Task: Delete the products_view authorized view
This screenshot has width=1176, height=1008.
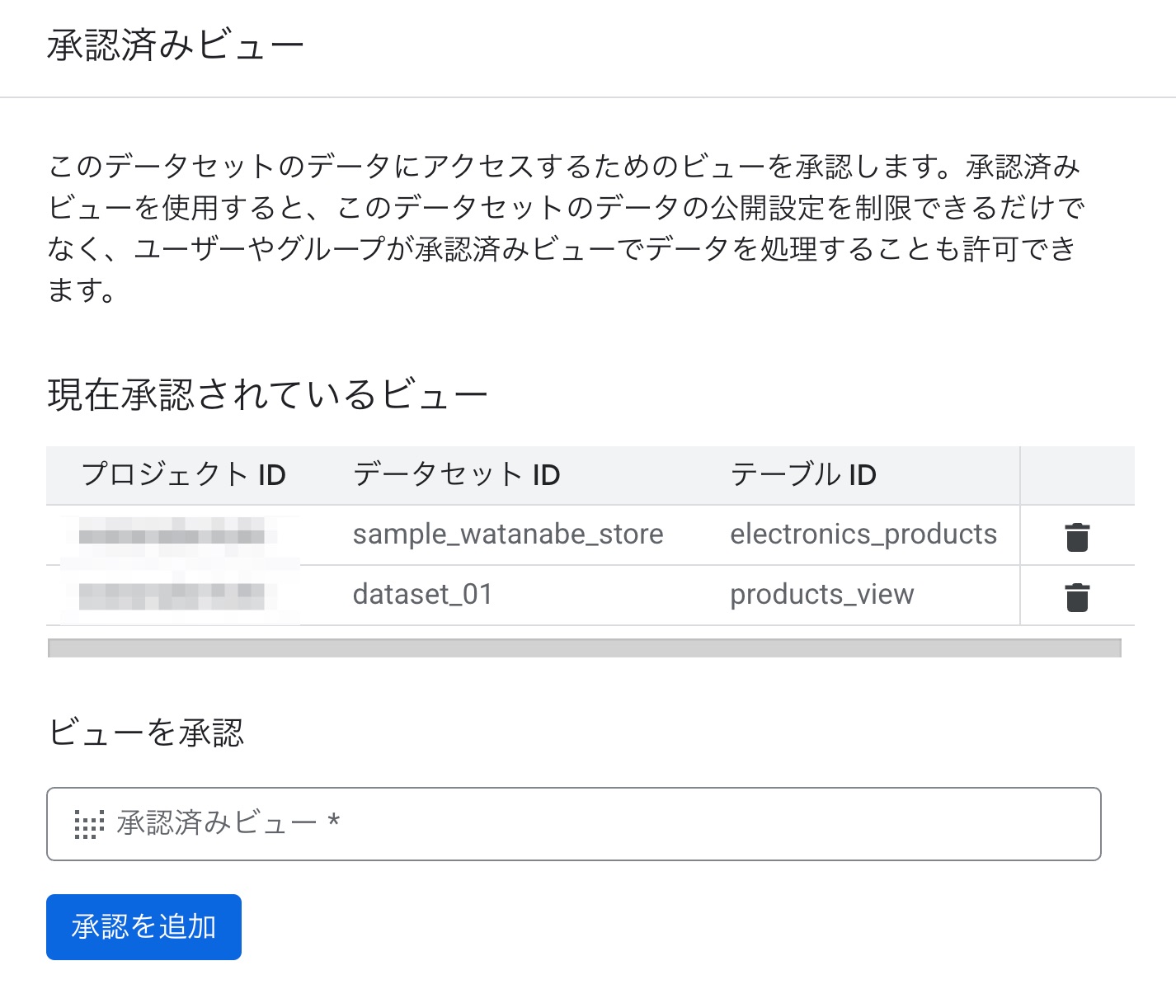Action: pos(1077,596)
